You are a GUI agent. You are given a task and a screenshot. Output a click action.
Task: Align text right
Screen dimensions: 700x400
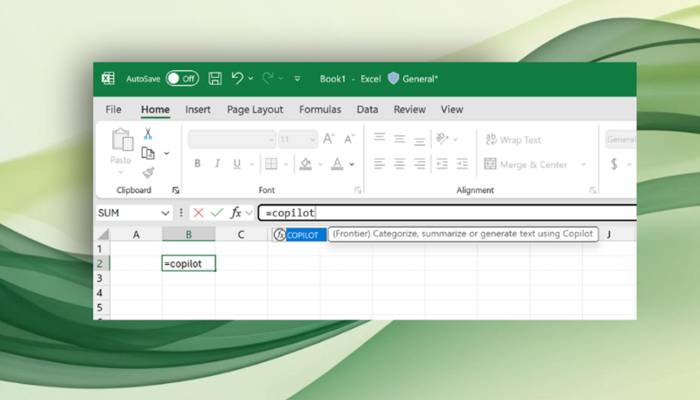point(419,164)
